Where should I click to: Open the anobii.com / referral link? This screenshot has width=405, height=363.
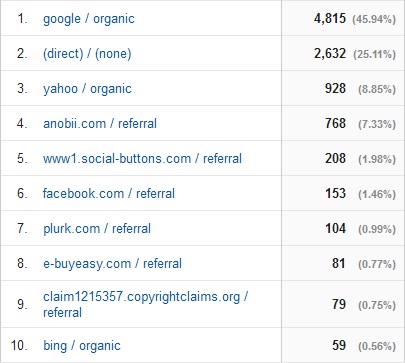coord(100,124)
